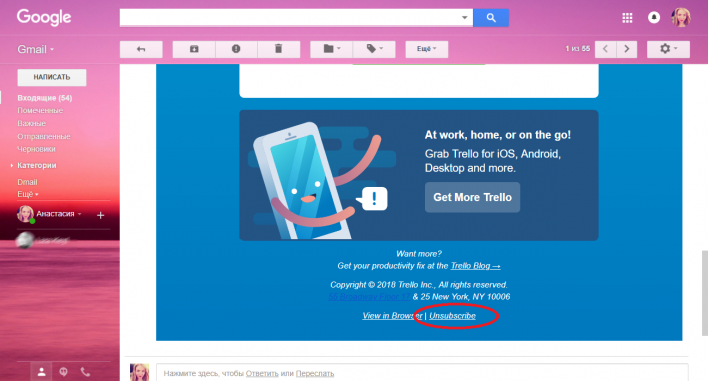Click the Unsubscribe link

point(452,316)
